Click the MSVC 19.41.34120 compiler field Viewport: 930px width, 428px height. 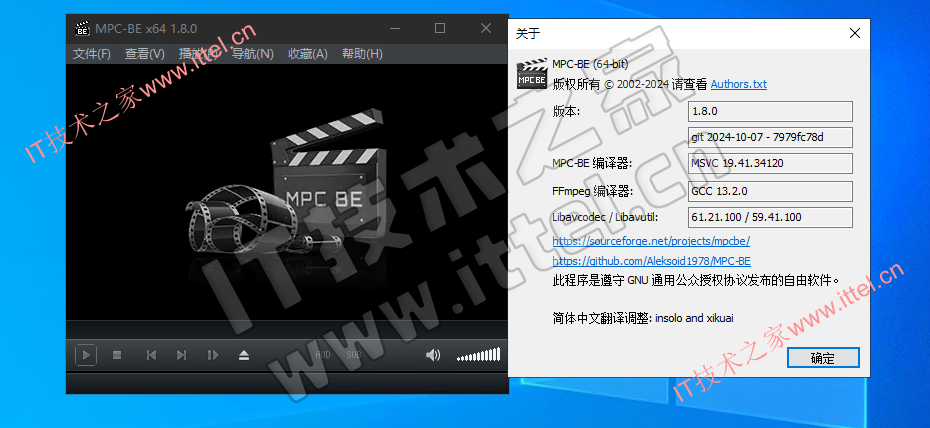point(770,164)
